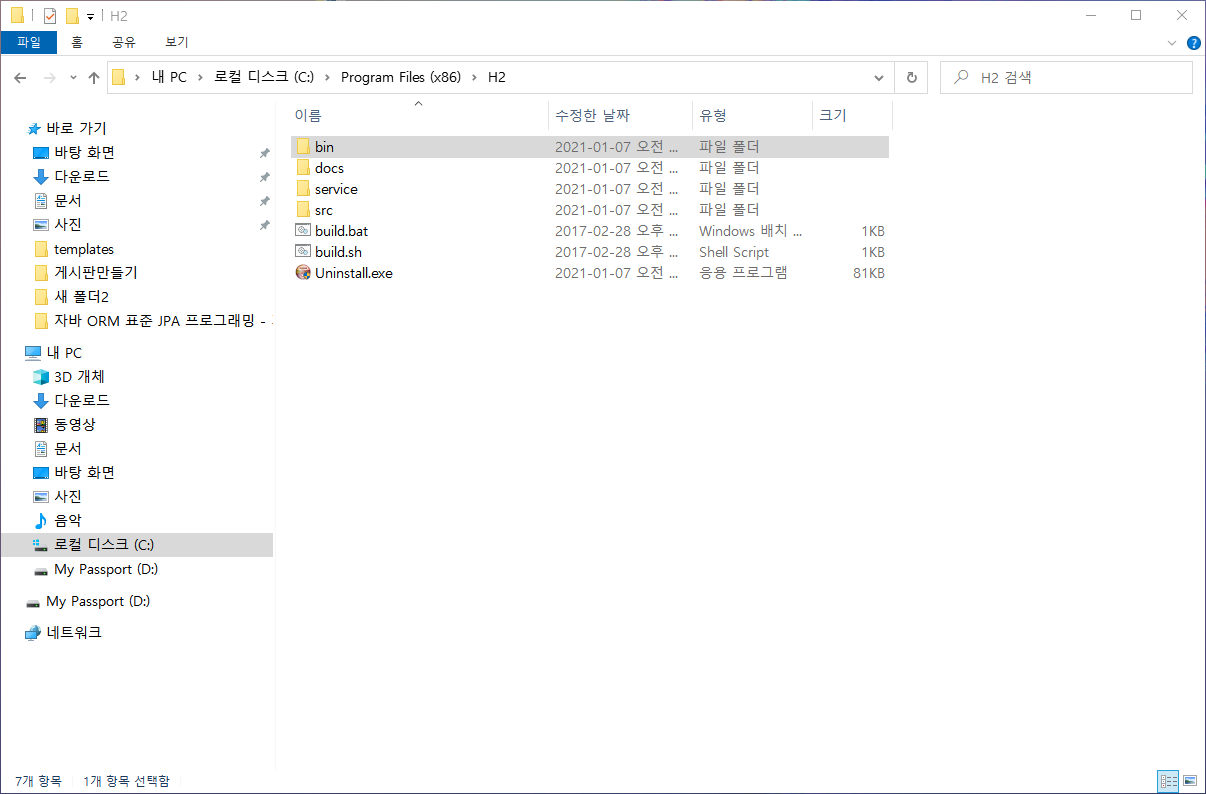Click the 동영상 film icon

(41, 425)
